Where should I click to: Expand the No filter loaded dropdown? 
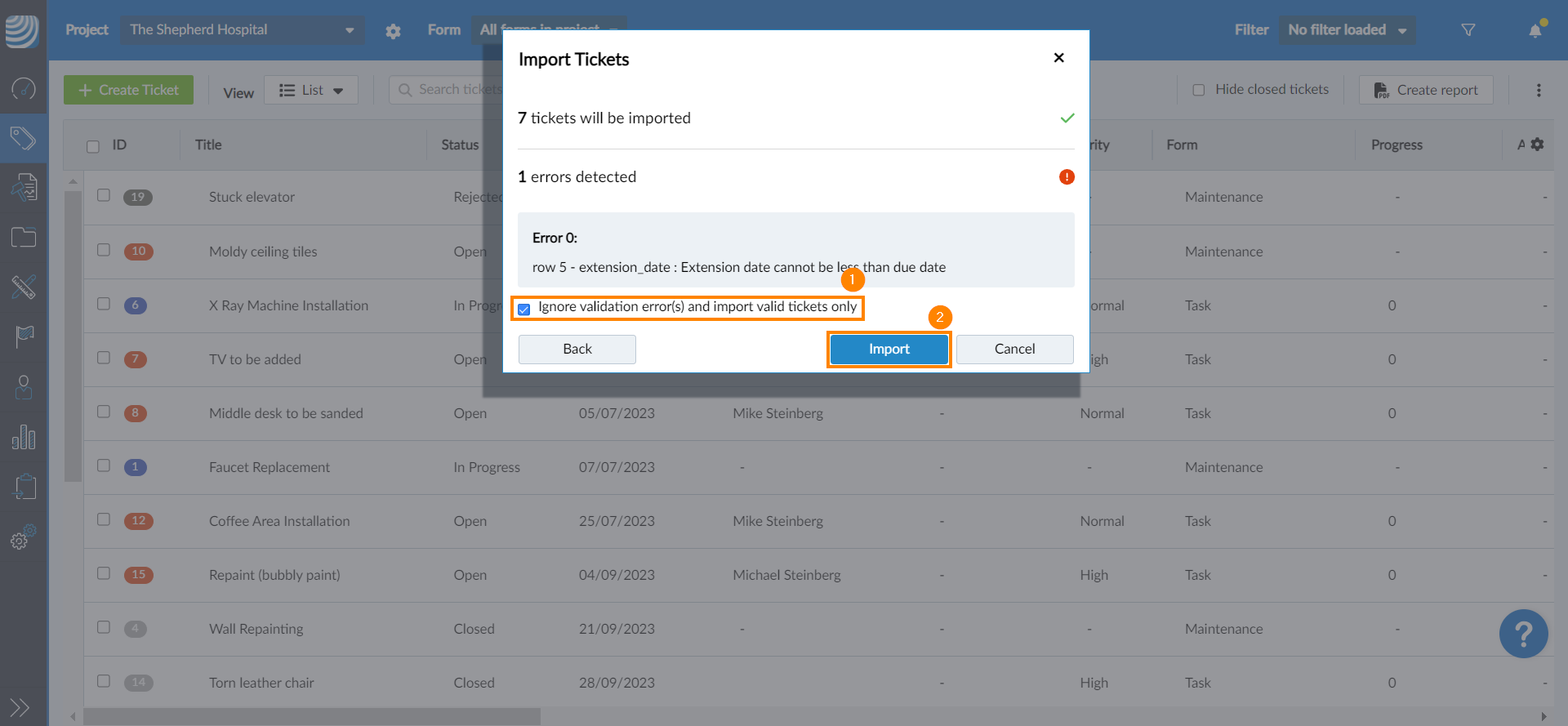coord(1347,30)
